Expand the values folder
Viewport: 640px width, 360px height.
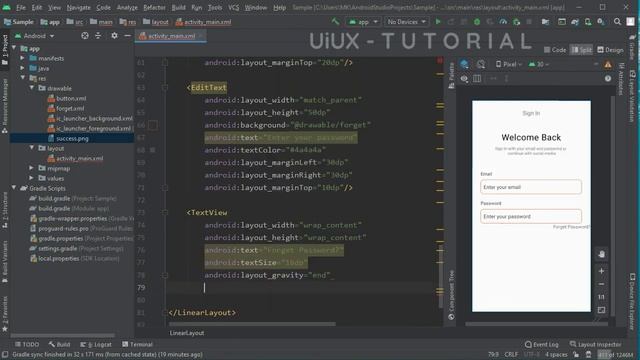click(31, 178)
